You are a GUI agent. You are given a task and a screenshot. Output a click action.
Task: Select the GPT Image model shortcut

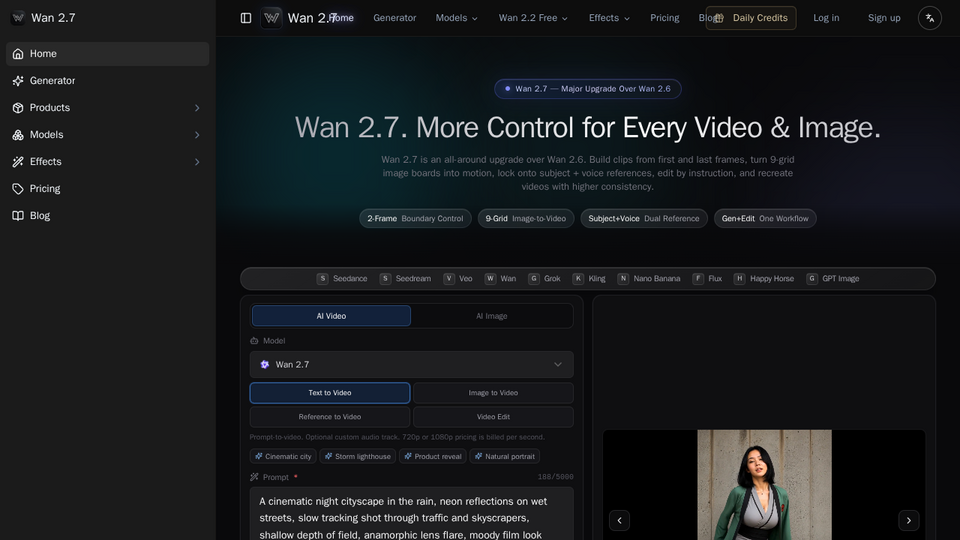pos(833,279)
